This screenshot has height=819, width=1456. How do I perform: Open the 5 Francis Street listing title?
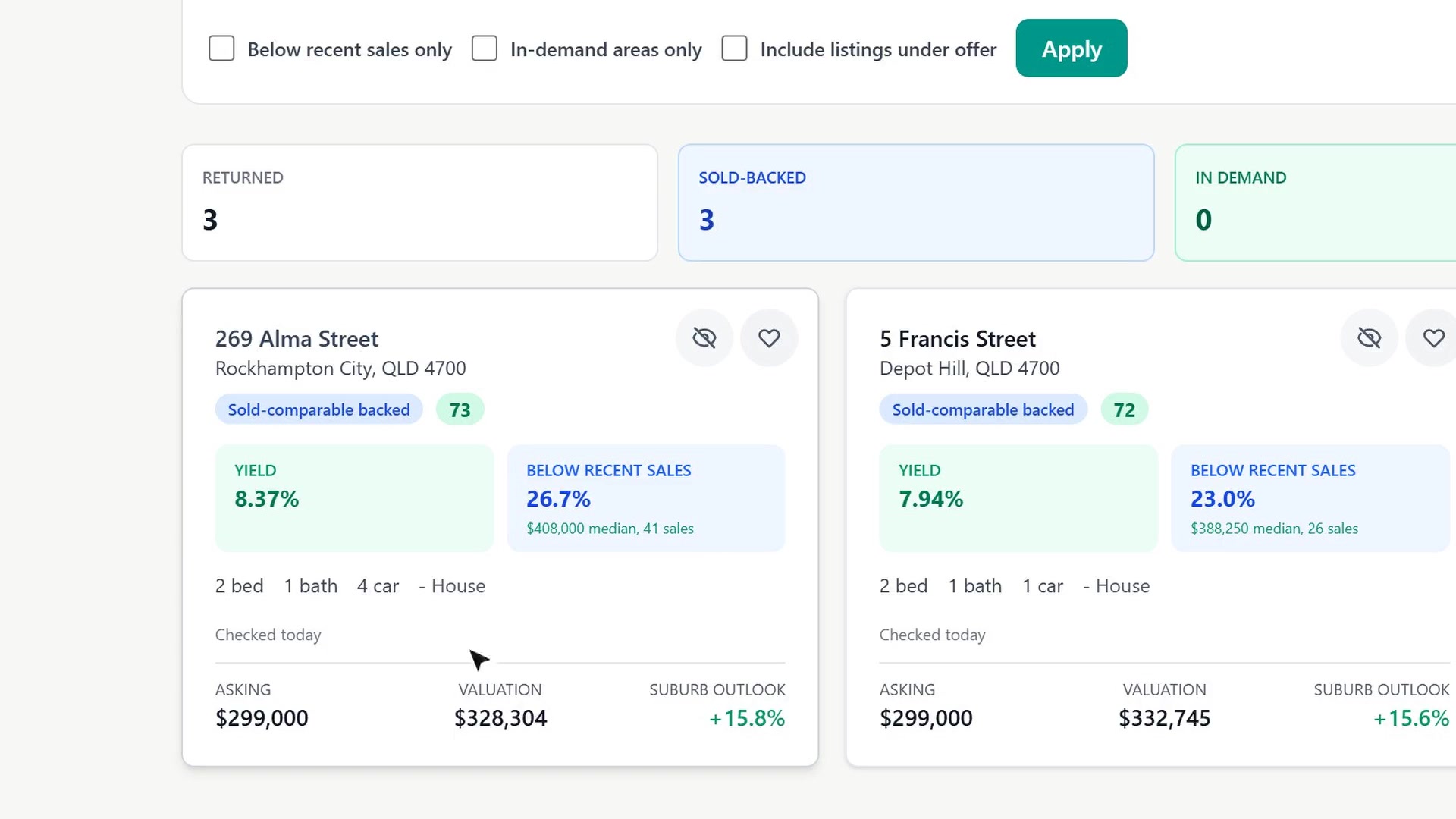957,339
